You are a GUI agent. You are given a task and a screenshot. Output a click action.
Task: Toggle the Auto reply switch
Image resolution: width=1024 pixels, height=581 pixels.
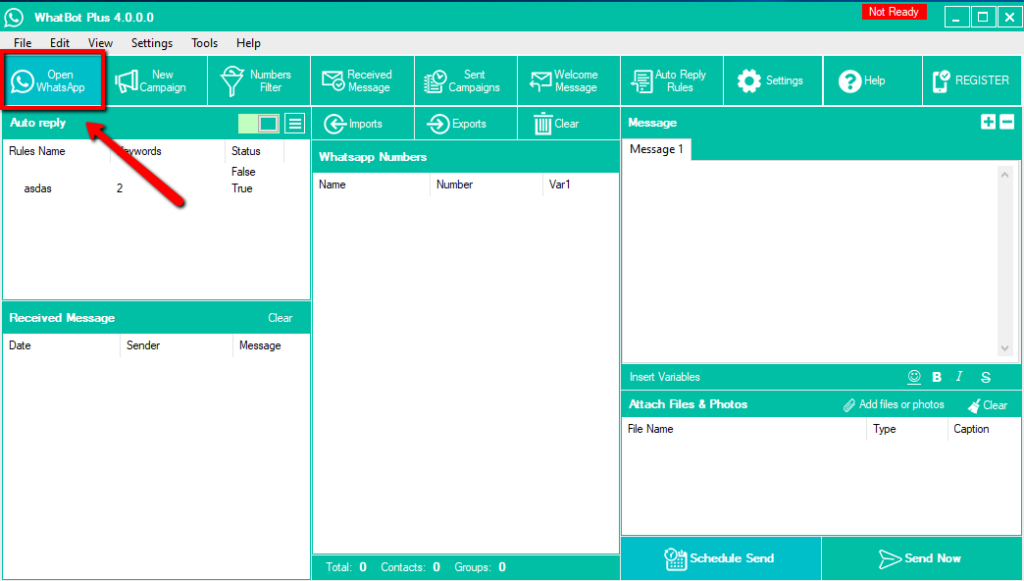258,124
